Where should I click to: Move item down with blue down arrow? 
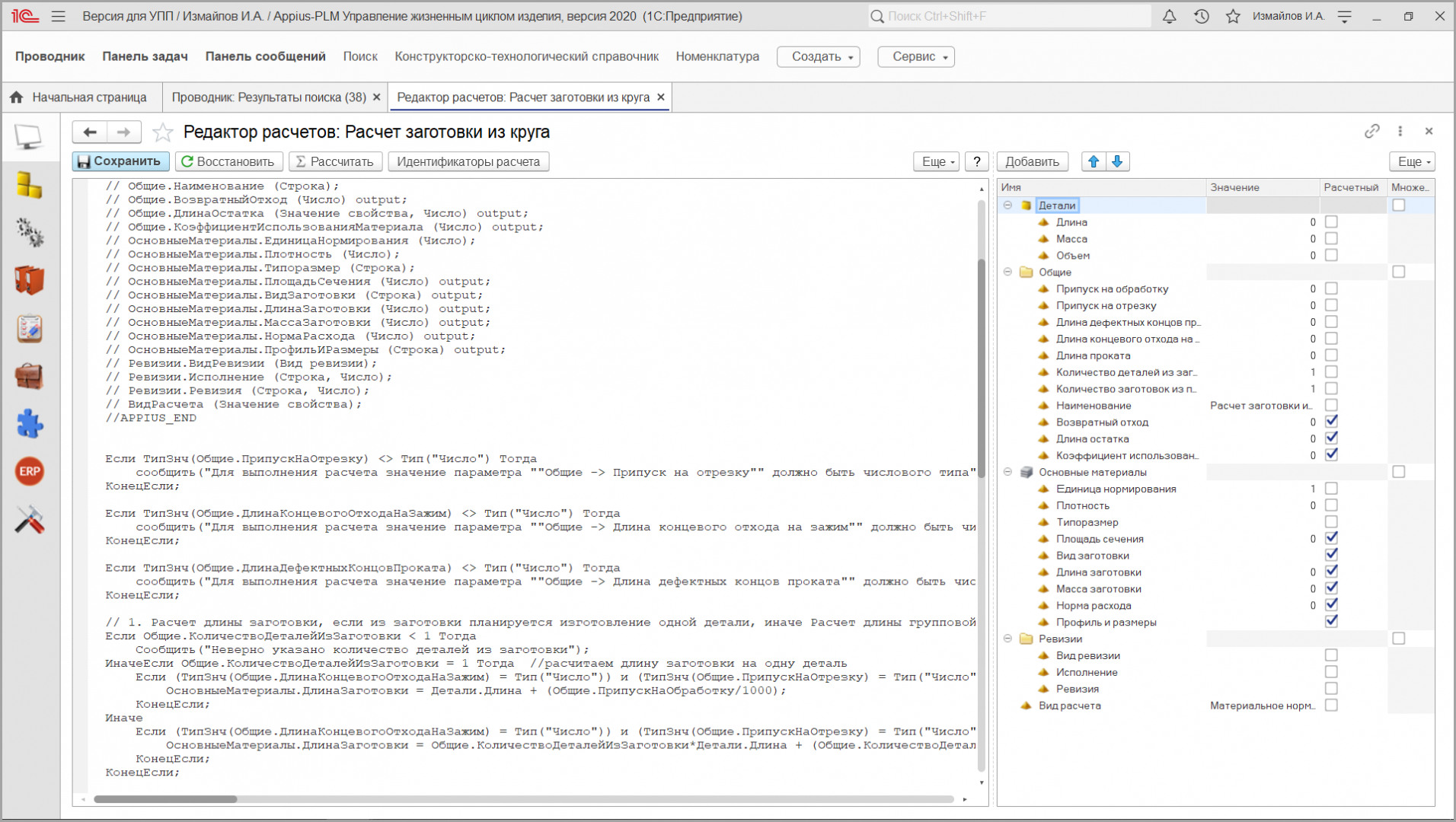pos(1117,161)
